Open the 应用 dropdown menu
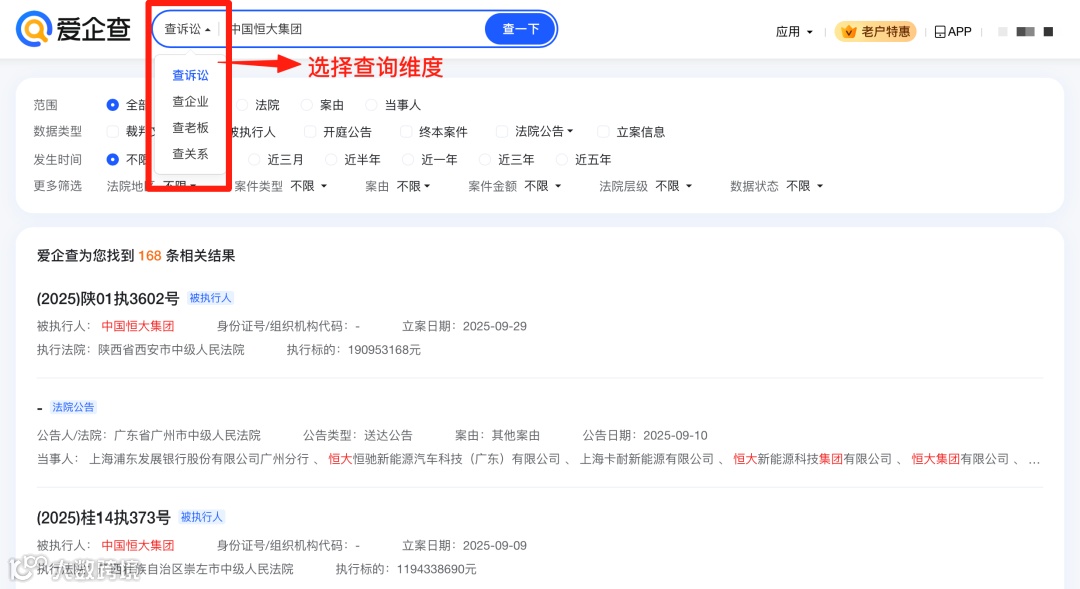The image size is (1080, 589). click(793, 32)
